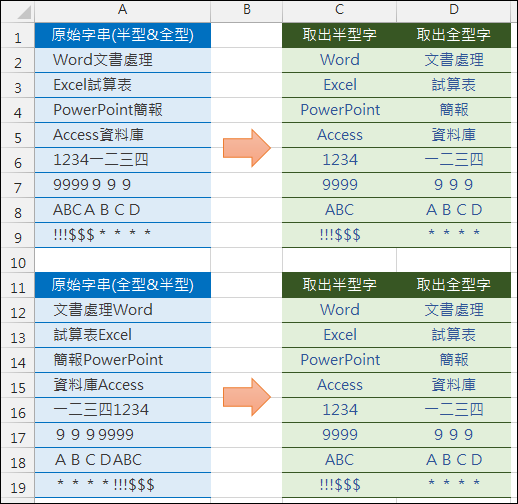The image size is (518, 504).
Task: Click 9999 cell in row 7
Action: tap(339, 185)
